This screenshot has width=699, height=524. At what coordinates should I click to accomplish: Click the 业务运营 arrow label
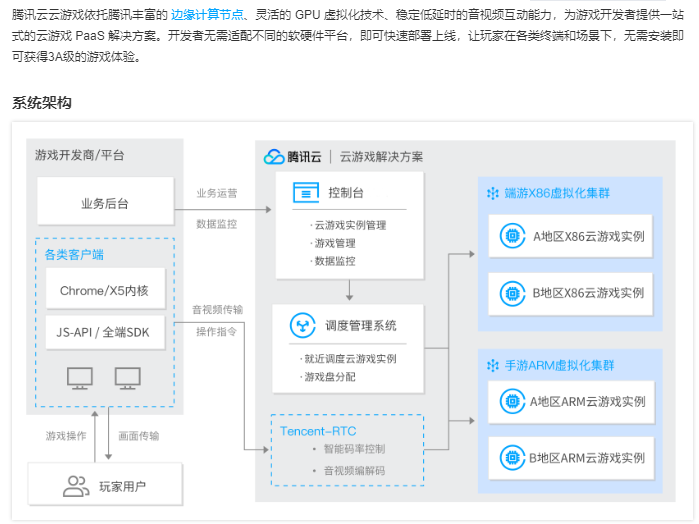click(217, 194)
